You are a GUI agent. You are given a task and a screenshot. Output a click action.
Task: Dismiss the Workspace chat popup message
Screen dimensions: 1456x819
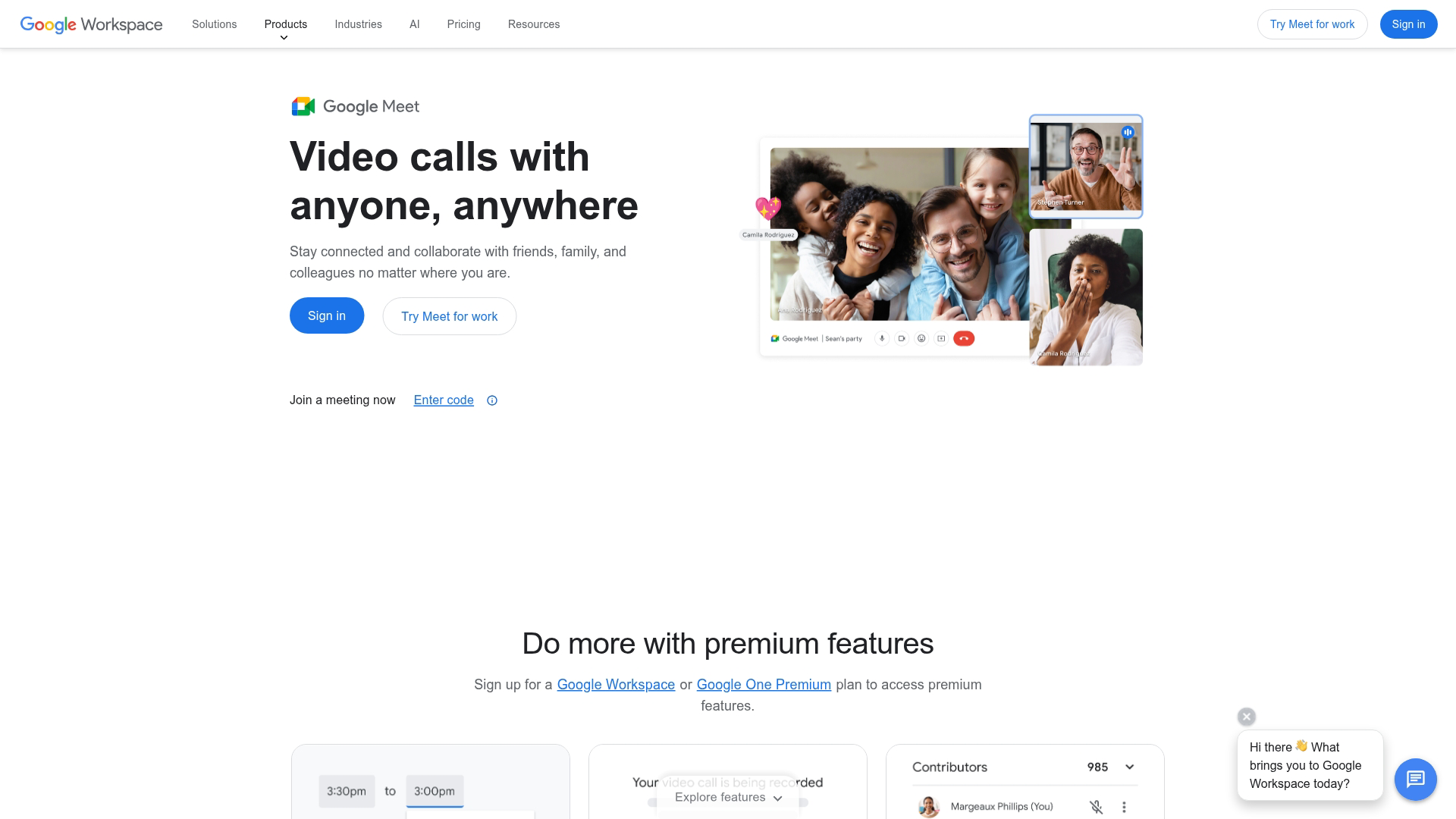(1246, 716)
